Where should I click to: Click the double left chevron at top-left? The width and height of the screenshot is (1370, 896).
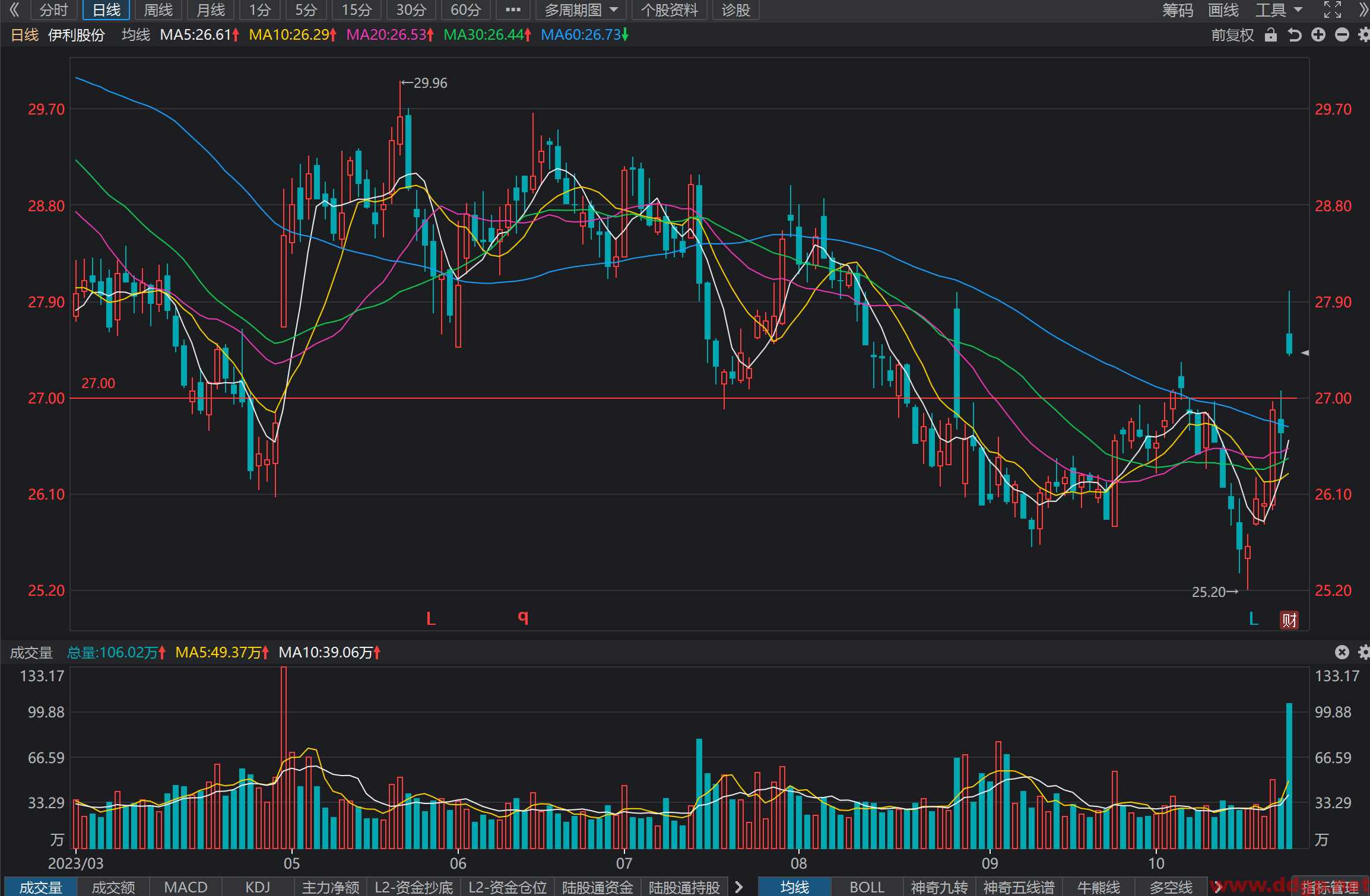[14, 10]
